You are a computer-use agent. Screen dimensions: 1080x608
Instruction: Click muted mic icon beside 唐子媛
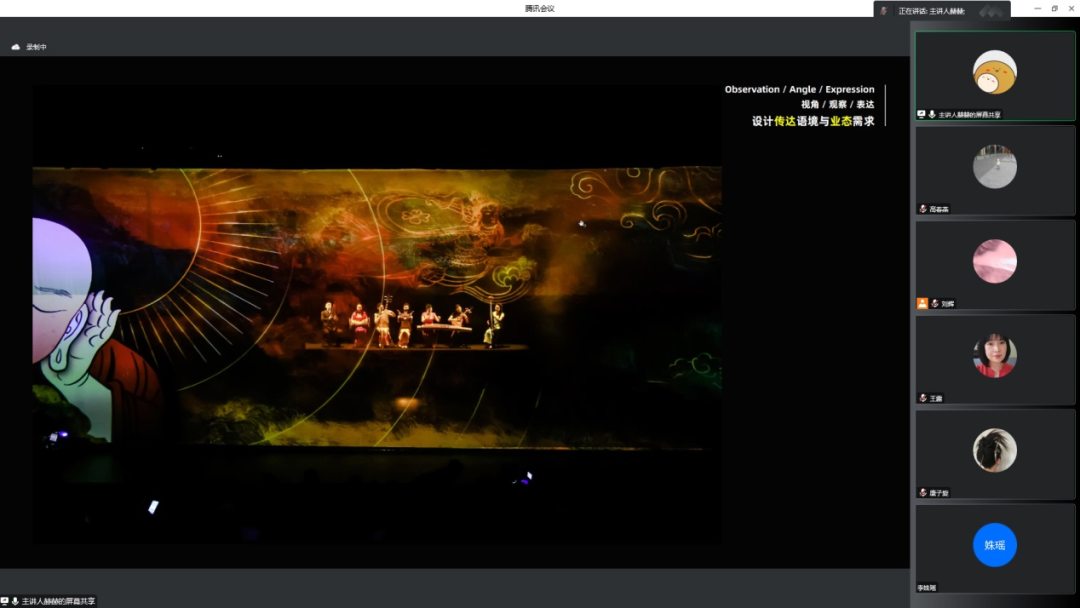923,492
